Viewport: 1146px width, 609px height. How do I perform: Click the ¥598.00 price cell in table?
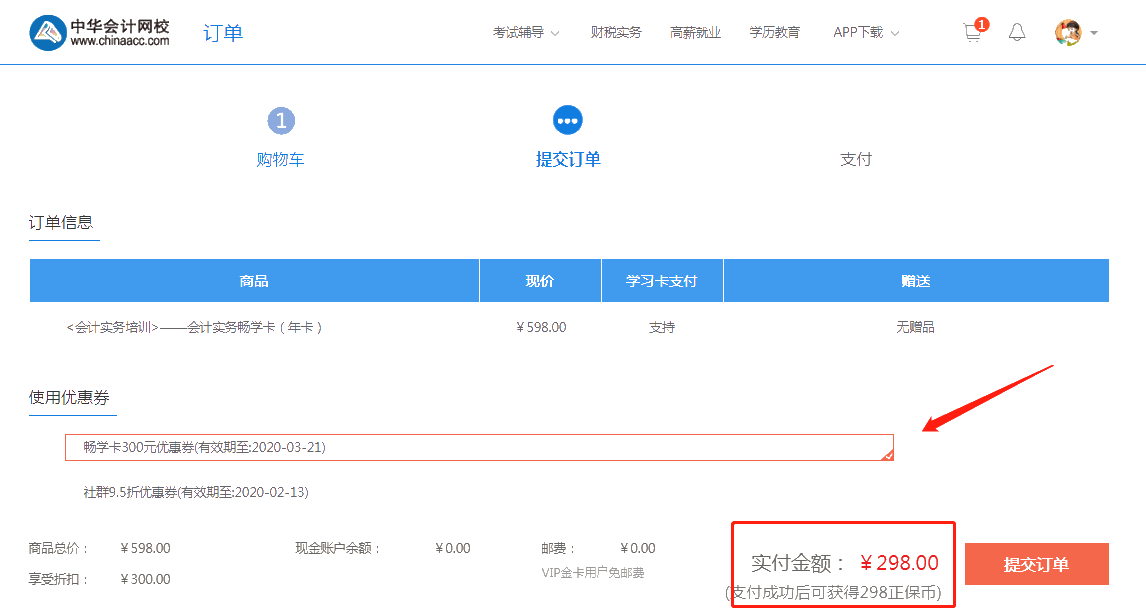(x=541, y=327)
